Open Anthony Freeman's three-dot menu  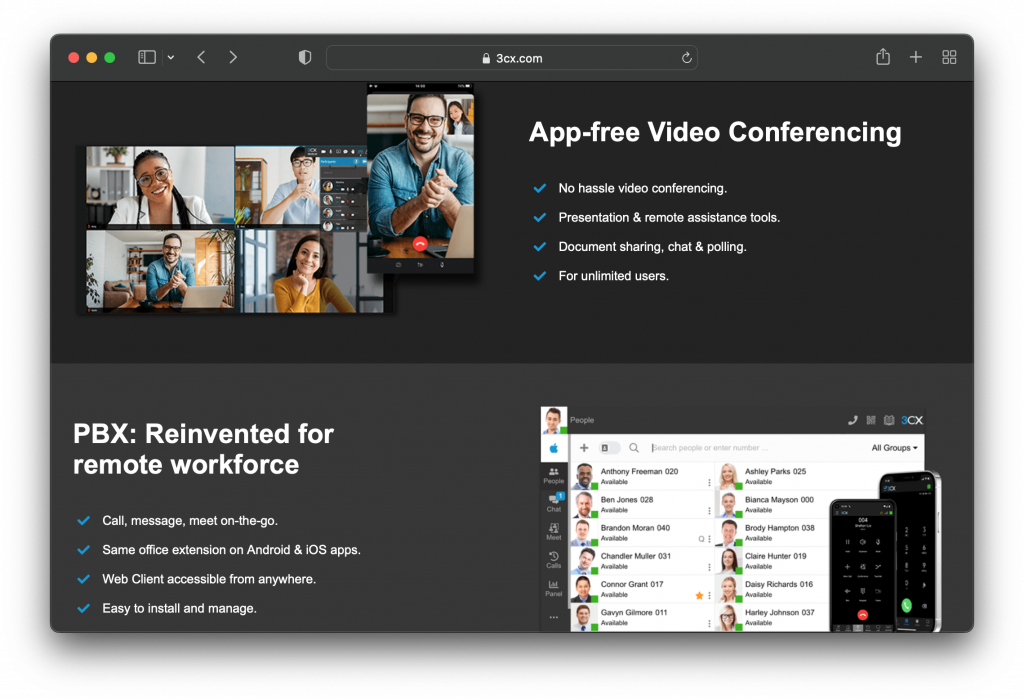709,482
